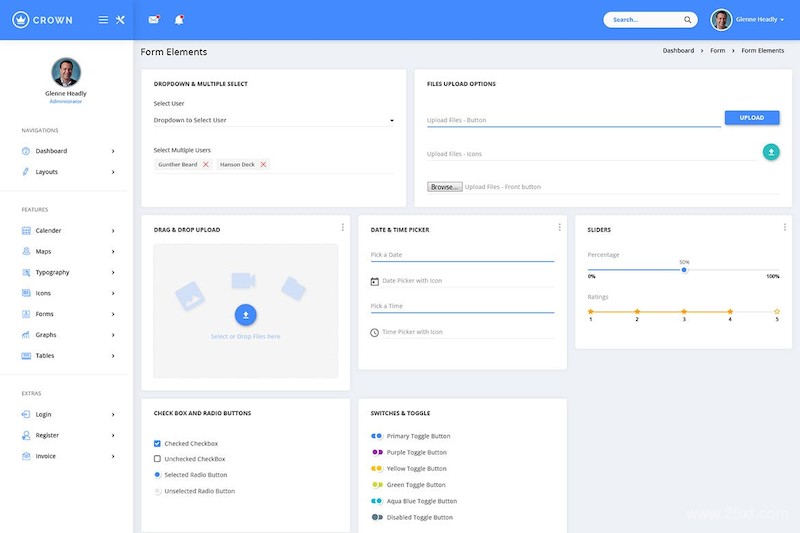
Task: Toggle the Primary Toggle Button
Action: point(377,436)
